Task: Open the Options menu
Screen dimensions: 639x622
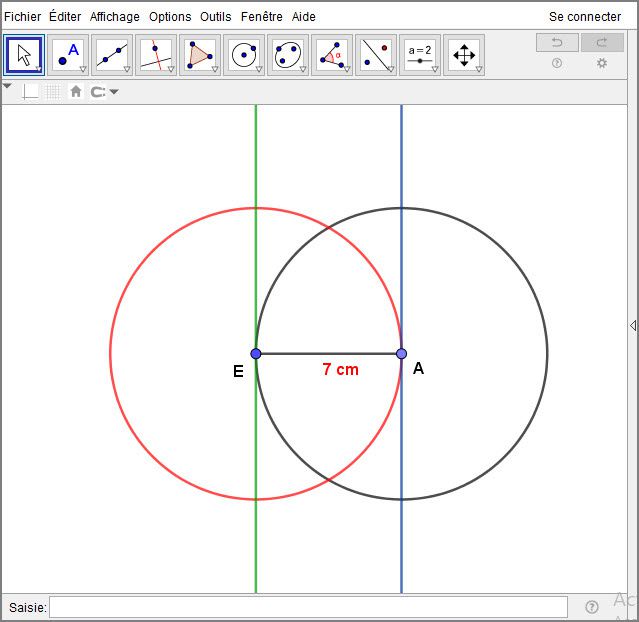Action: (x=170, y=17)
